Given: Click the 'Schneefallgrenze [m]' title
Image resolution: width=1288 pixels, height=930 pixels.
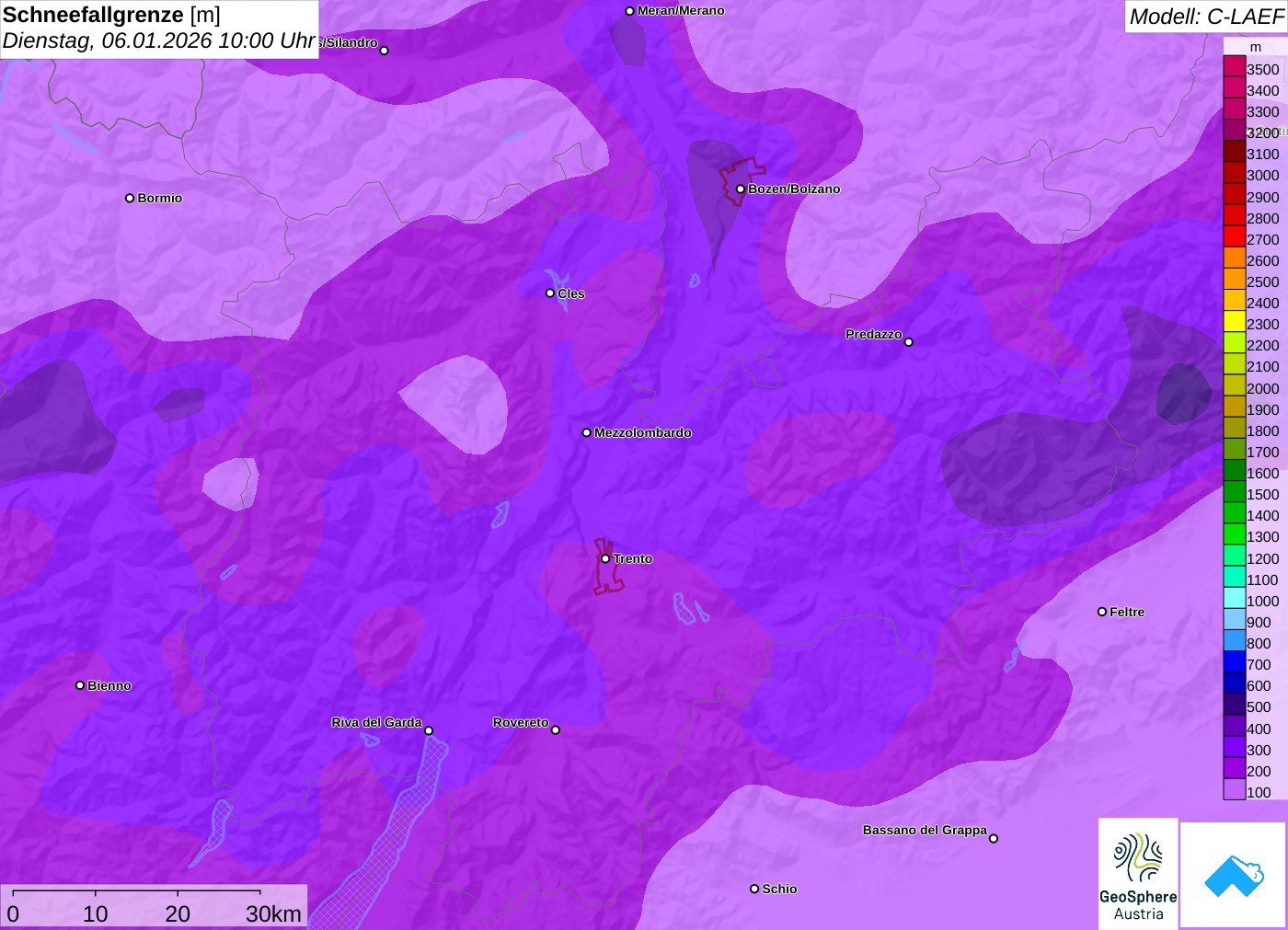Looking at the screenshot, I should (111, 15).
